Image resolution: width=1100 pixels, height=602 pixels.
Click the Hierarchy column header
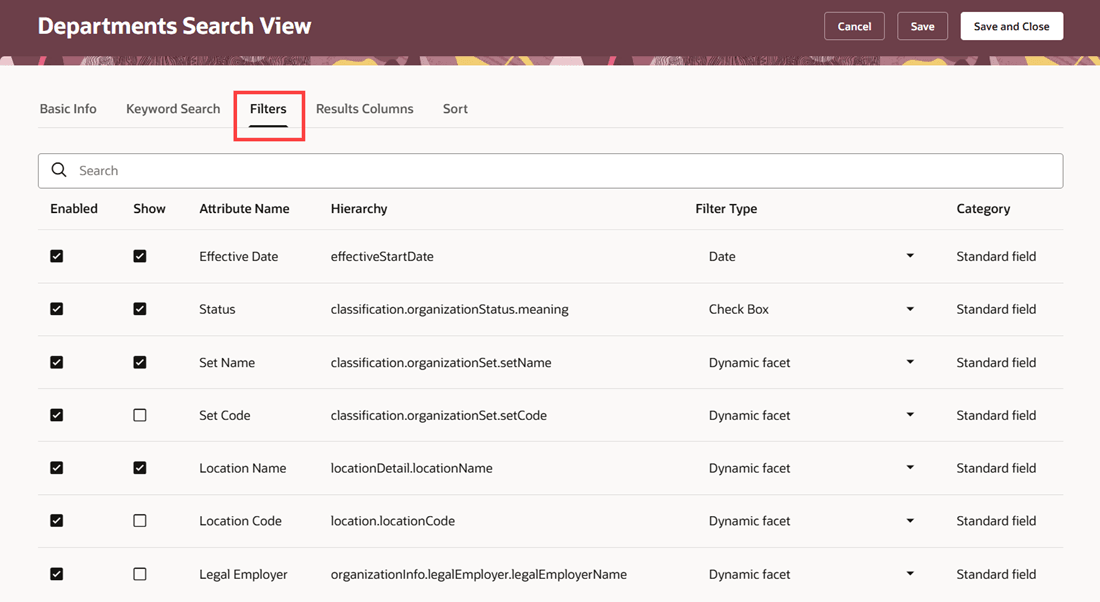tap(358, 208)
